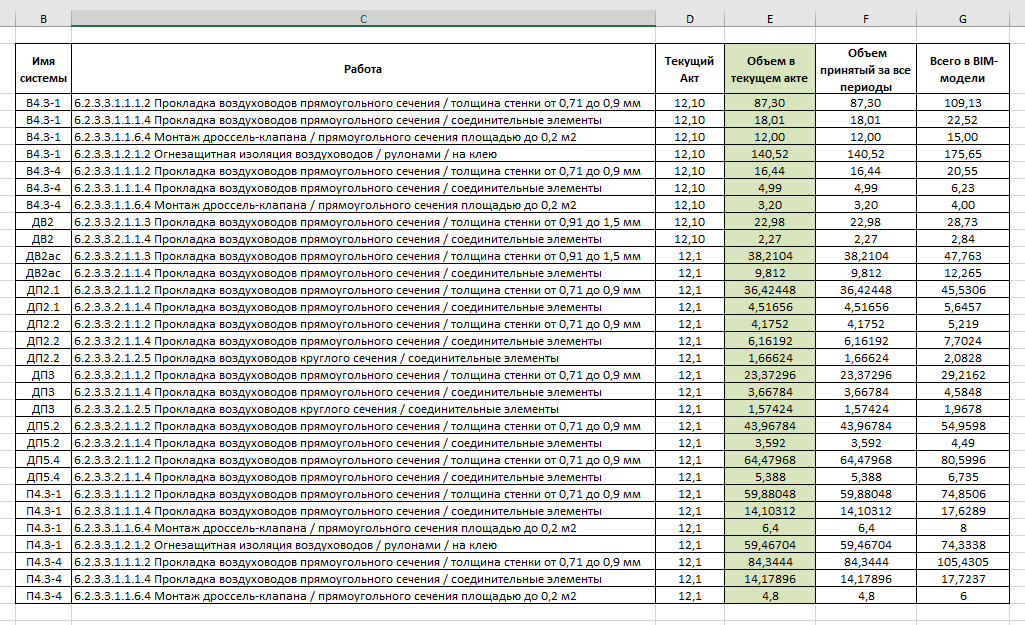
Task: Select cell with value 2,0828
Action: [x=963, y=358]
